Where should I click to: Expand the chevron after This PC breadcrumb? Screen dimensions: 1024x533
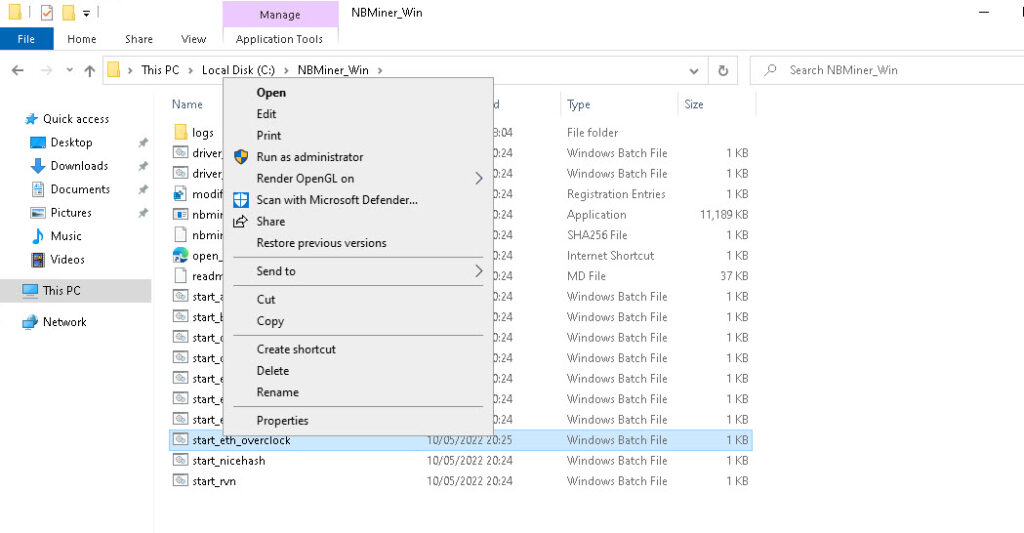point(190,71)
